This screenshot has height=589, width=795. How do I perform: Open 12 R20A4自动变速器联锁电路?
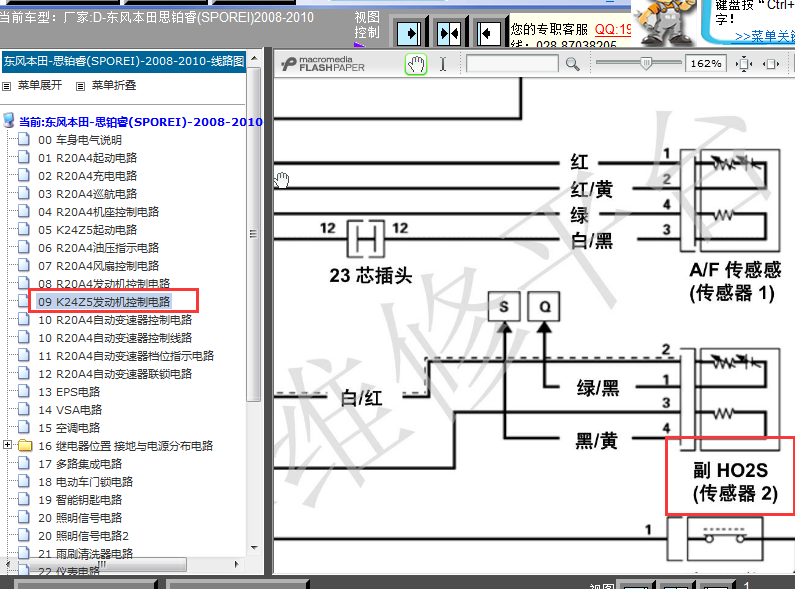(x=115, y=374)
